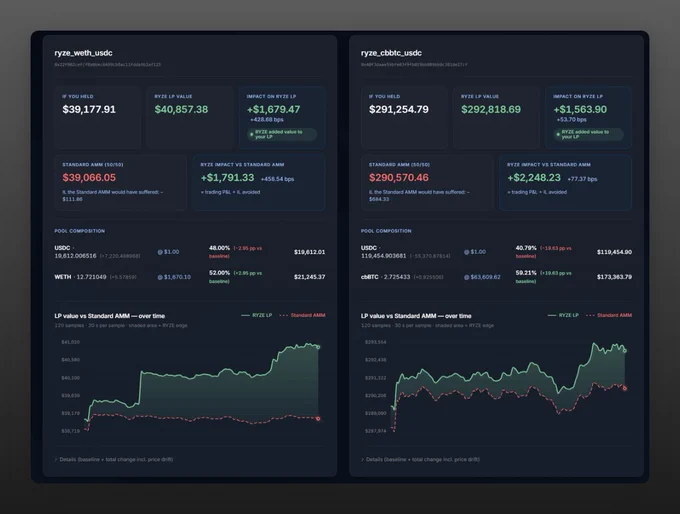The height and width of the screenshot is (514, 680).
Task: Click the +53.70 bps figure
Action: coord(572,120)
